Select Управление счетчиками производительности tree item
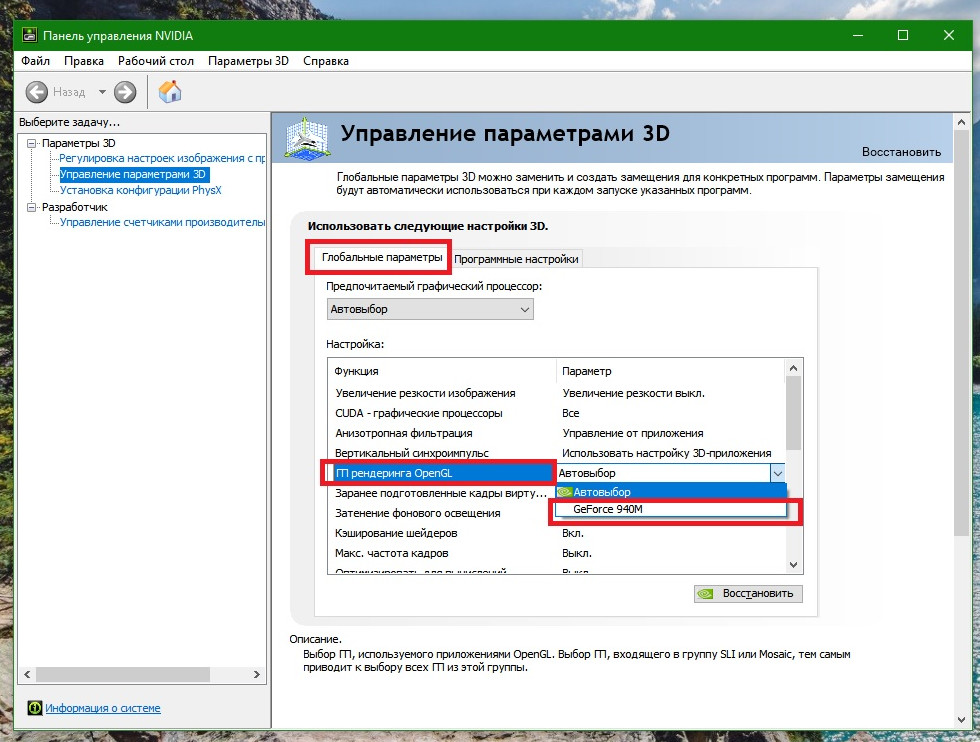Viewport: 980px width, 742px height. click(x=162, y=222)
